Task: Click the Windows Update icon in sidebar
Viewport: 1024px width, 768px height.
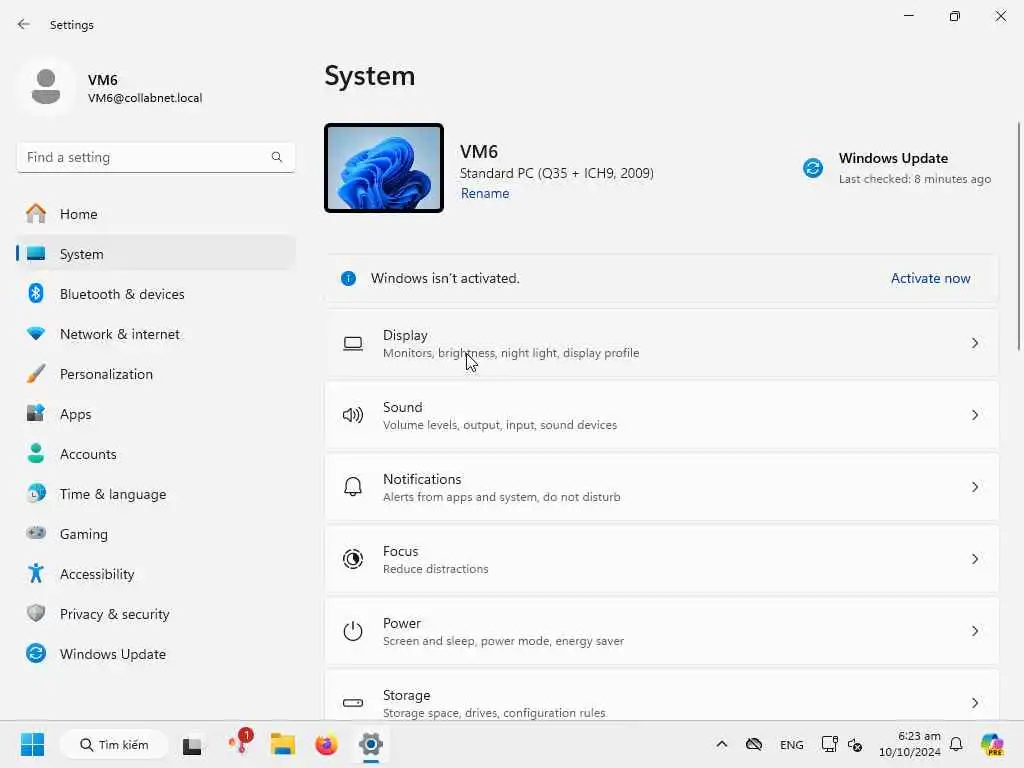Action: click(x=36, y=653)
